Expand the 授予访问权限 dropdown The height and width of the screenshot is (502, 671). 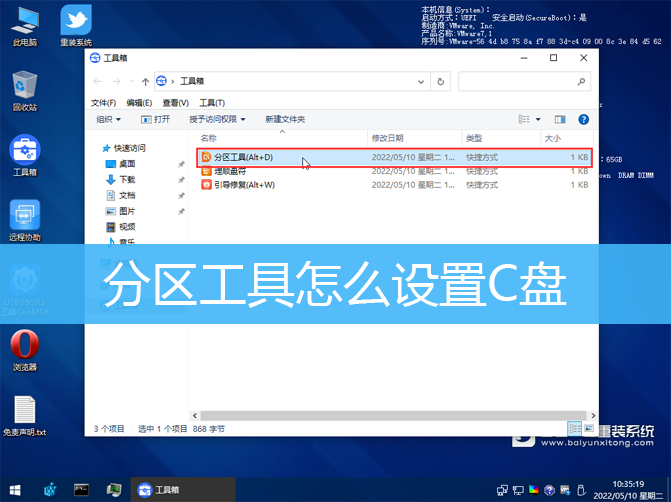click(x=217, y=119)
